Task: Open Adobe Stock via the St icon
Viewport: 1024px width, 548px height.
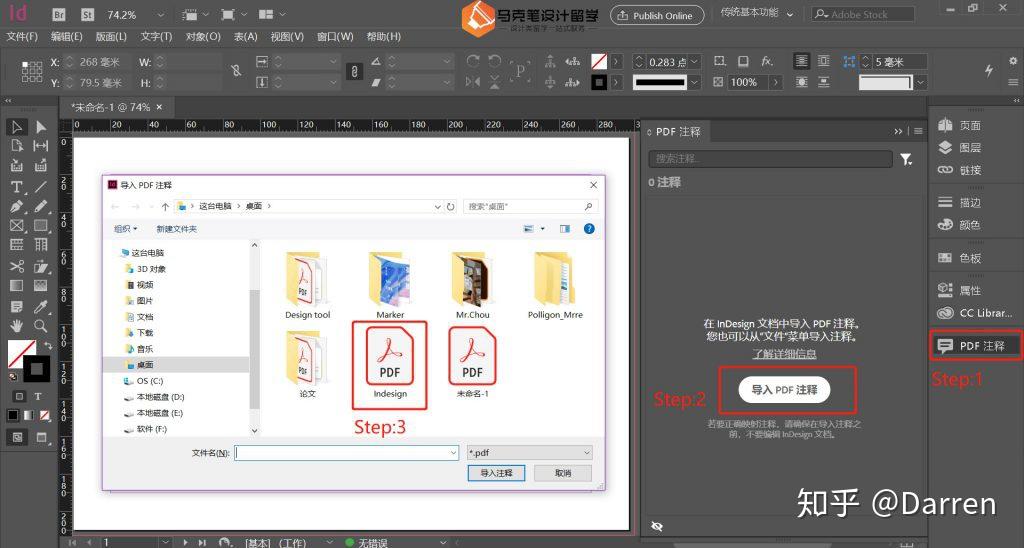Action: [x=88, y=14]
